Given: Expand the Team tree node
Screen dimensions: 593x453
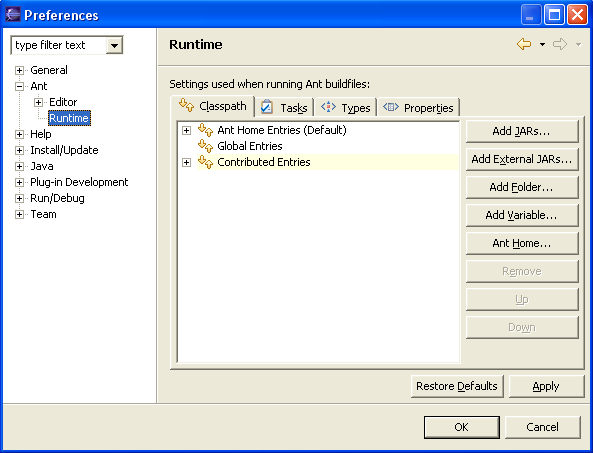Looking at the screenshot, I should point(19,214).
